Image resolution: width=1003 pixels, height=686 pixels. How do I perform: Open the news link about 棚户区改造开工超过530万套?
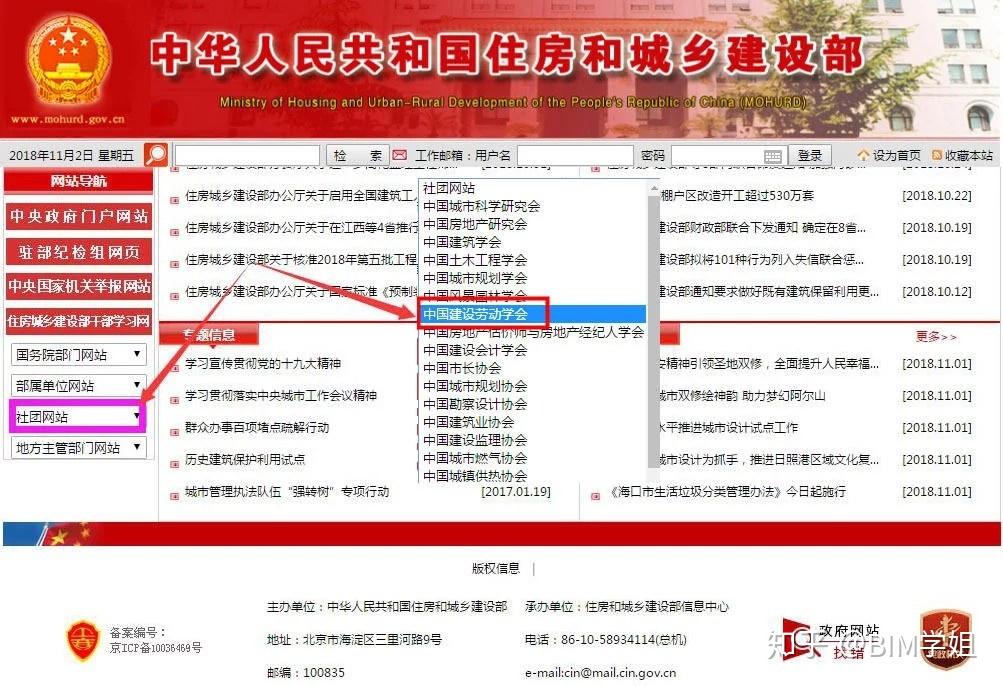pos(737,196)
